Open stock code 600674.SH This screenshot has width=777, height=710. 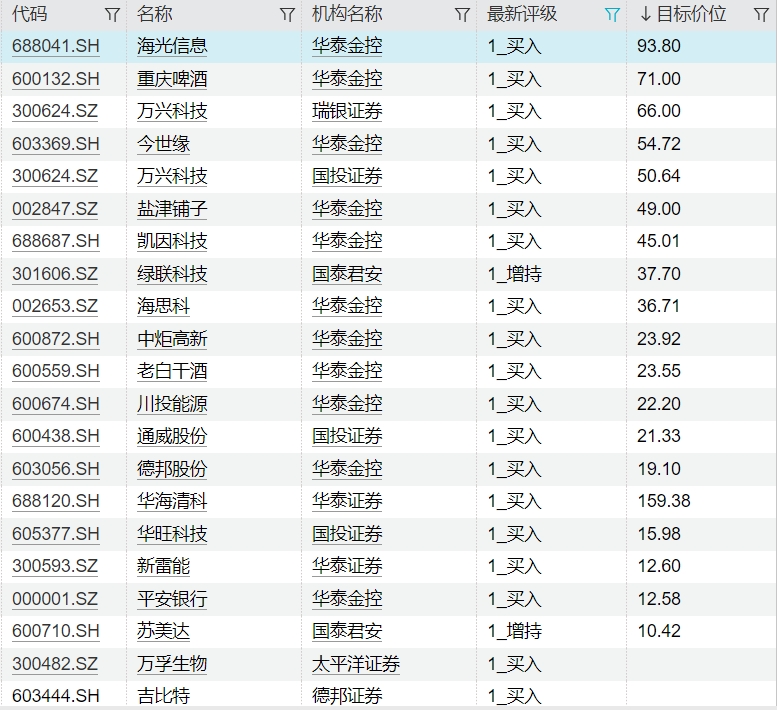56,404
